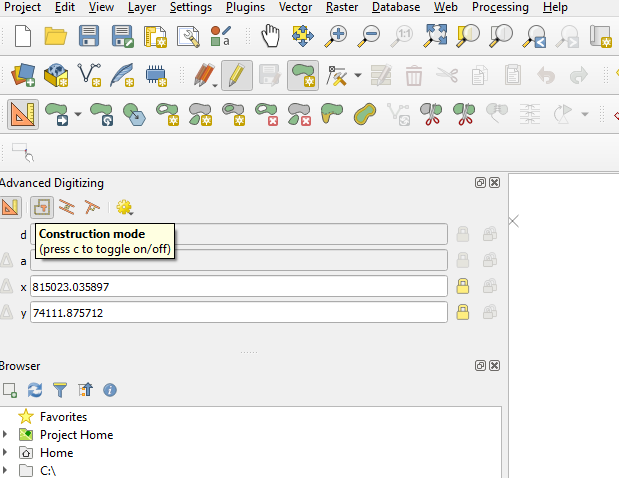This screenshot has height=478, width=619.
Task: Enable the Advanced Digitizing tools button
Action: click(10, 207)
